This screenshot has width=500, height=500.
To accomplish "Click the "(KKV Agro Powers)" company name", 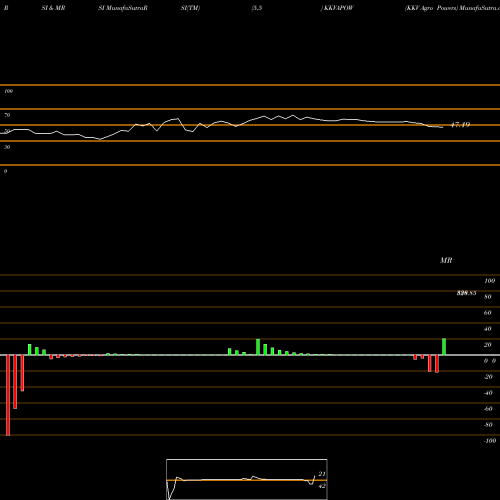I will (431, 8).
